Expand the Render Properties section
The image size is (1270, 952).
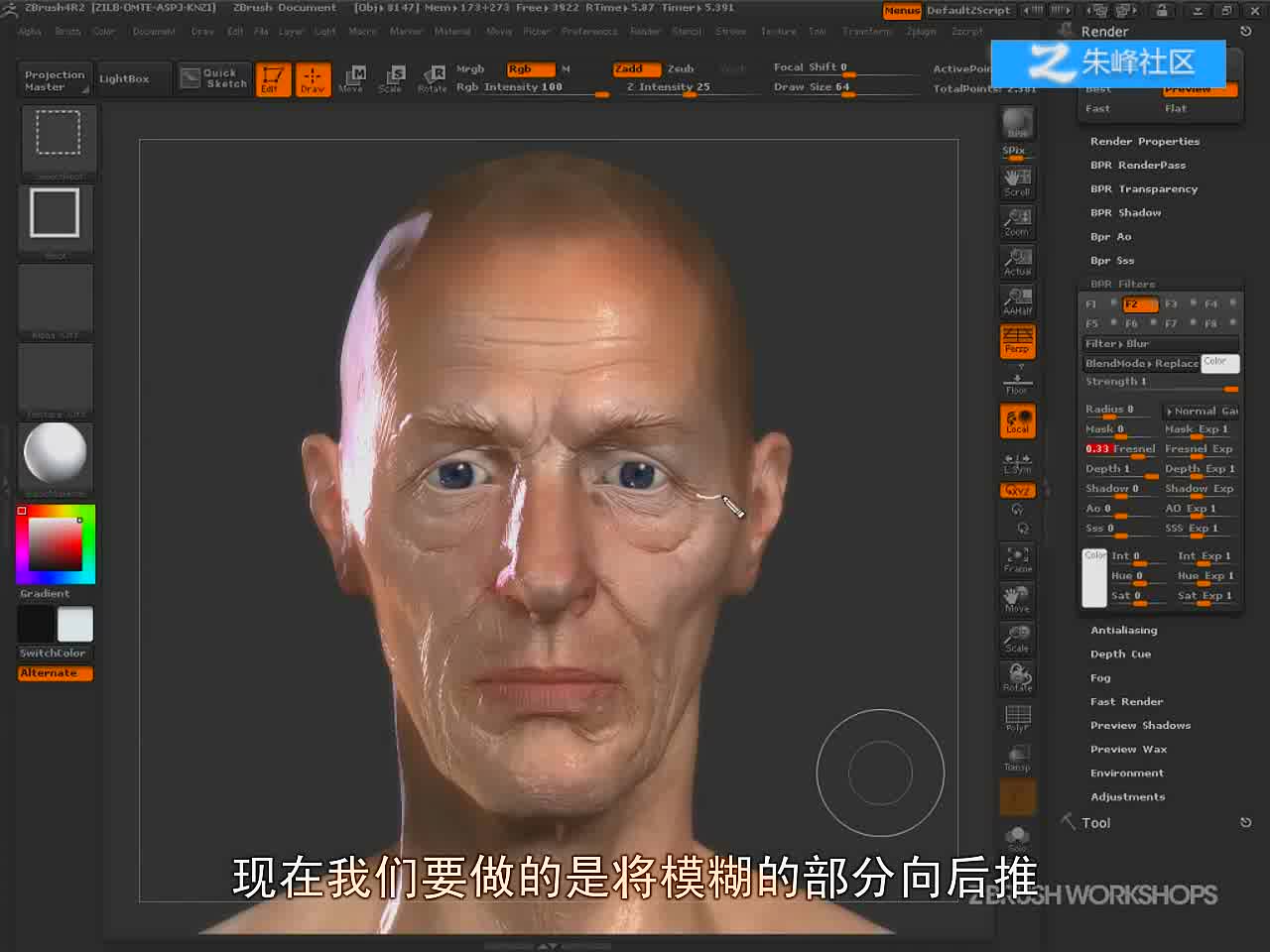[1144, 142]
